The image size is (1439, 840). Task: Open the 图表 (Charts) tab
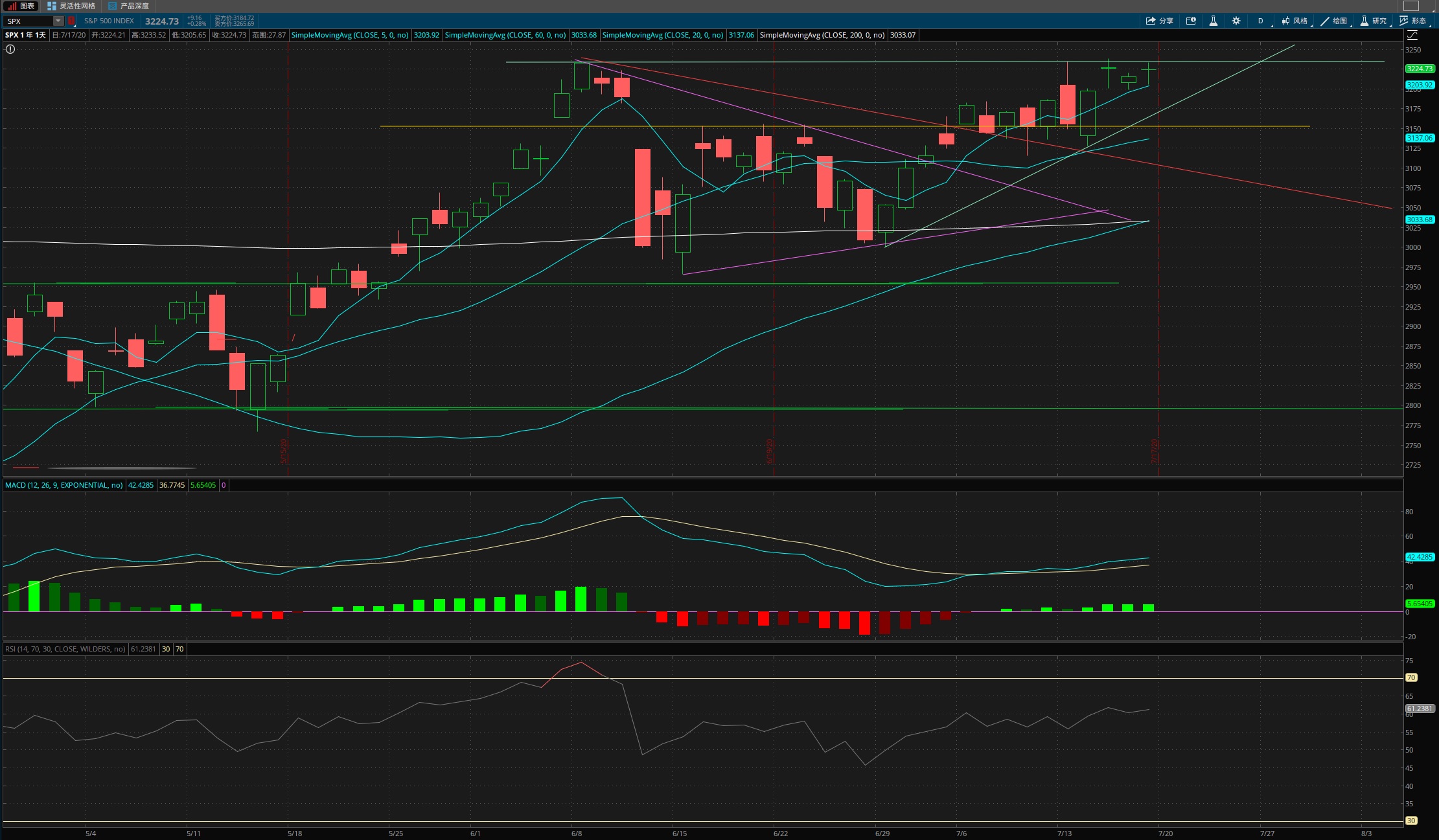click(21, 6)
